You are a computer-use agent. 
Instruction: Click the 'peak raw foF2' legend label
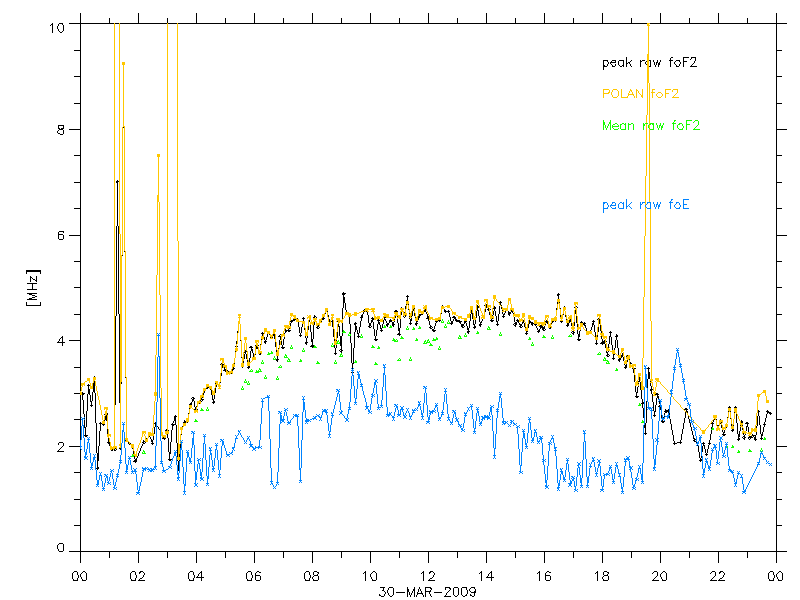point(649,63)
